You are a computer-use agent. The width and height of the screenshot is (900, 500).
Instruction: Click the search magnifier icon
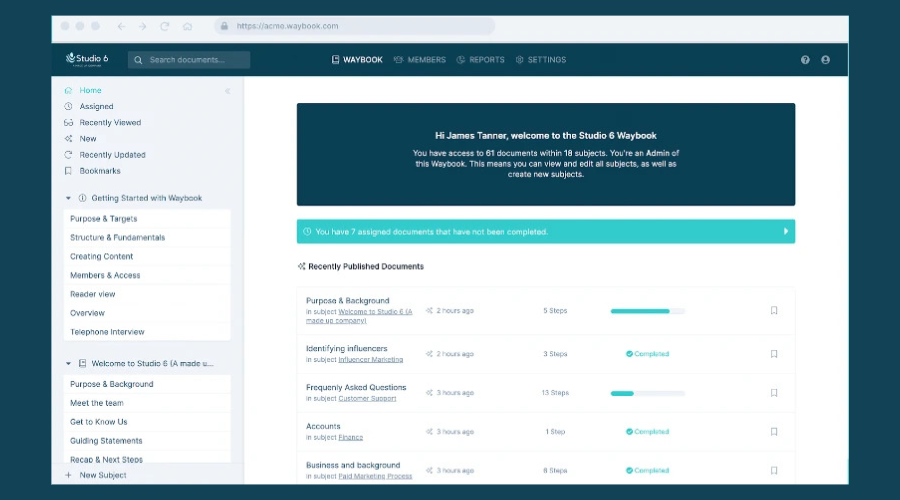[x=138, y=60]
